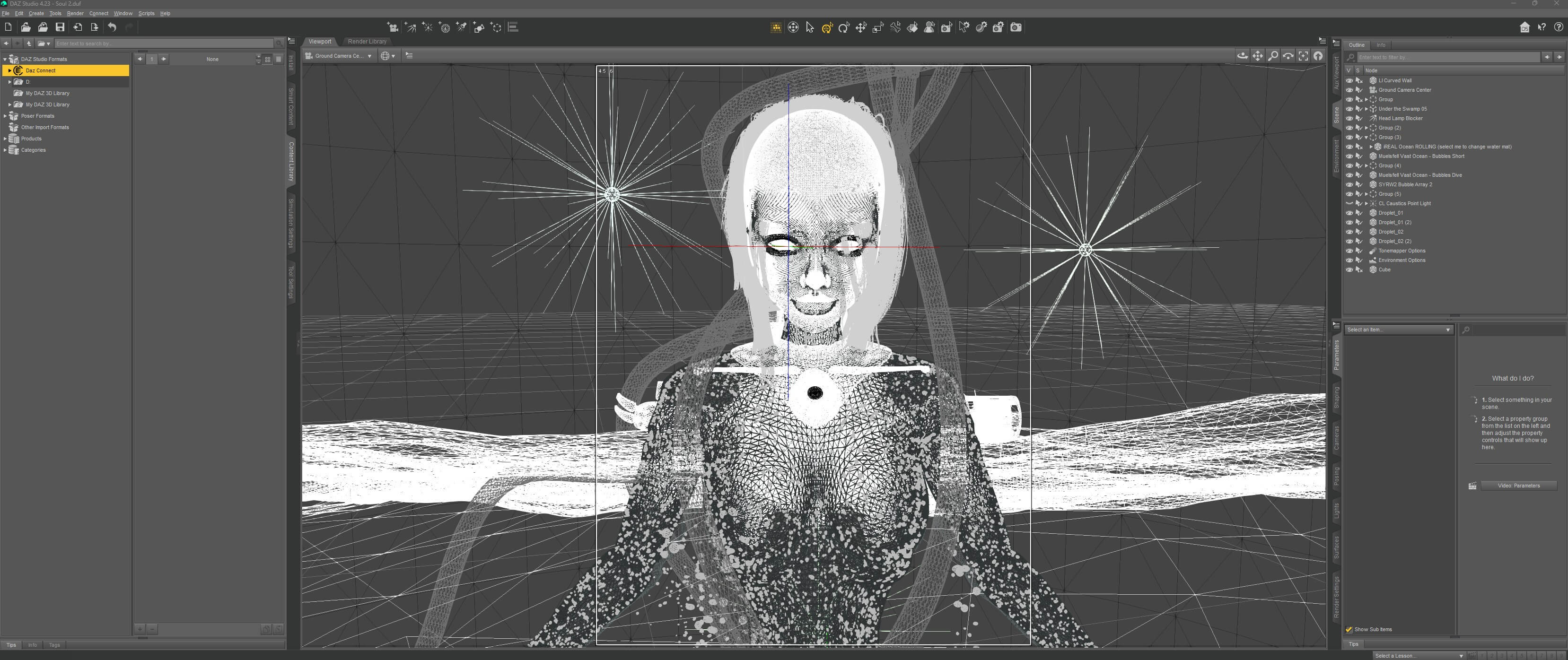The height and width of the screenshot is (660, 1568).
Task: Click the Create New Spotlight icon
Action: pos(462,27)
